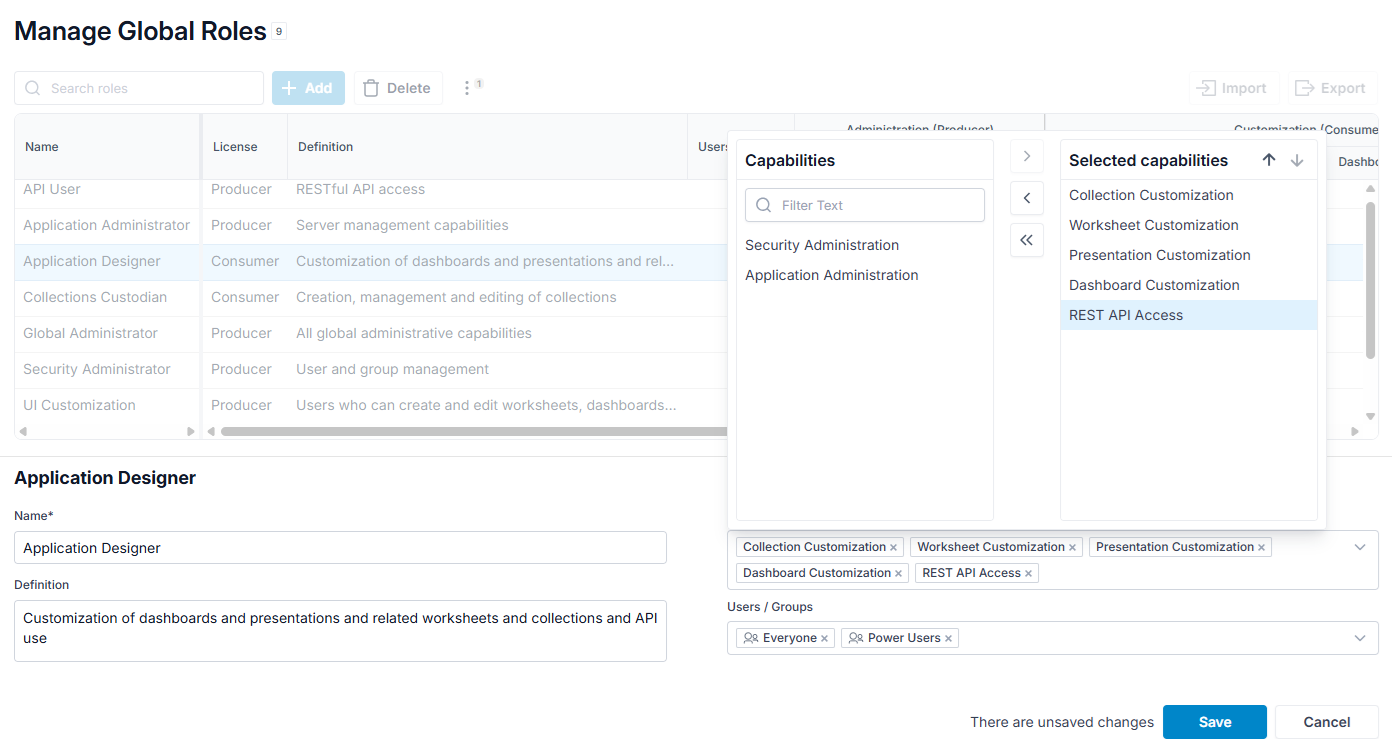The height and width of the screenshot is (751, 1392).
Task: Click the remove-all double chevron button
Action: [x=1027, y=240]
